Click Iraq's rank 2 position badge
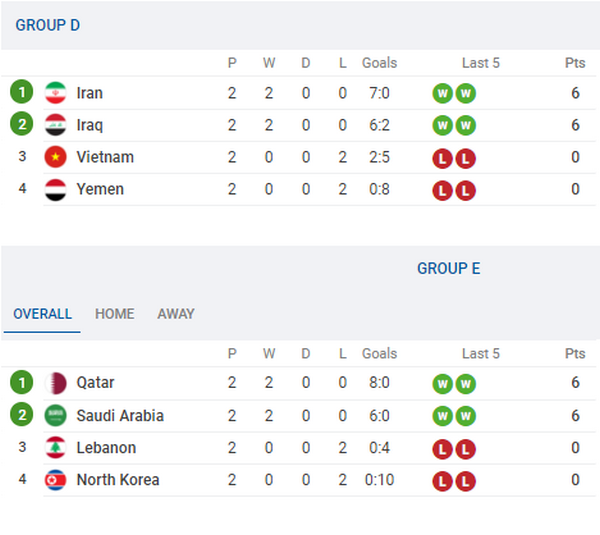 [22, 124]
